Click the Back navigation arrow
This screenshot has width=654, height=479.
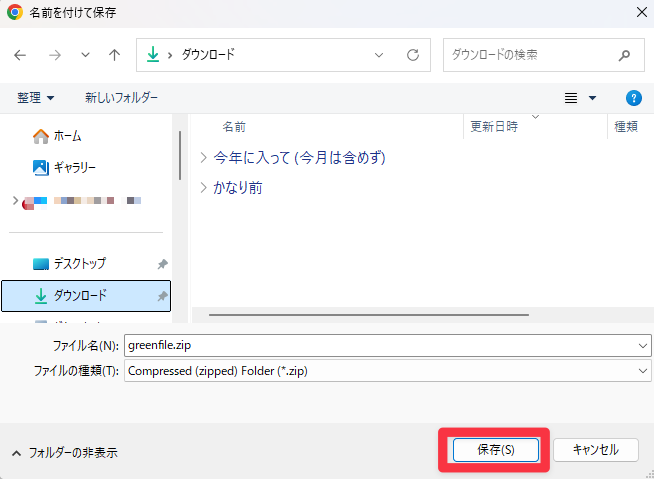(x=21, y=55)
